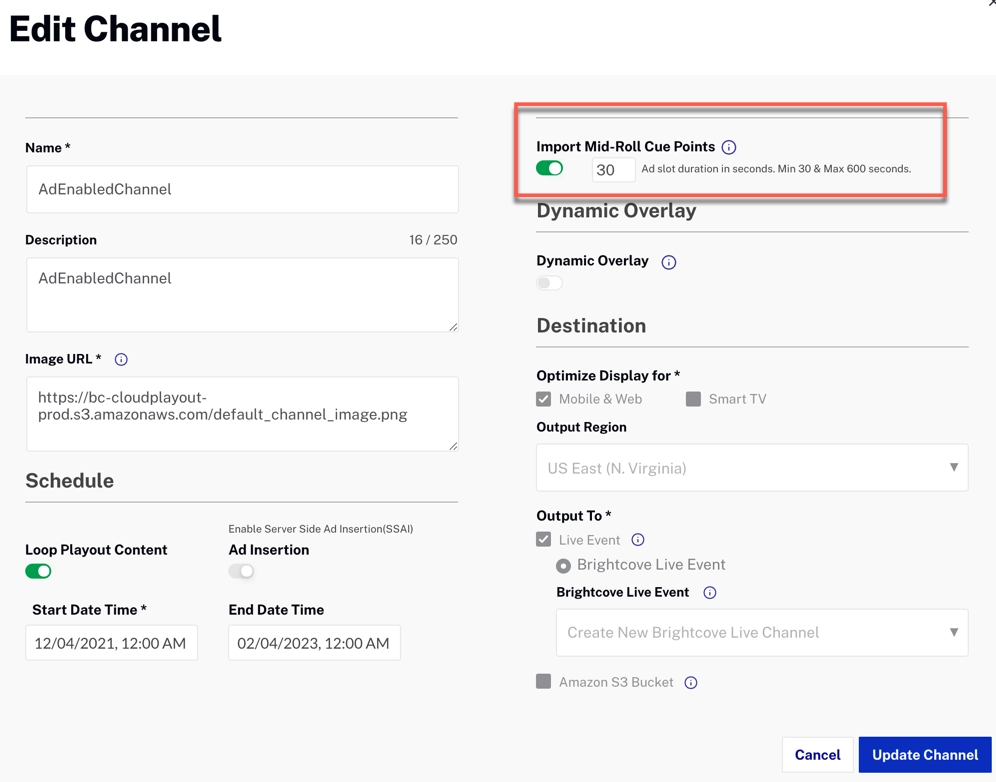Viewport: 996px width, 782px height.
Task: Check the Amazon S3 Bucket checkbox
Action: pyautogui.click(x=544, y=682)
